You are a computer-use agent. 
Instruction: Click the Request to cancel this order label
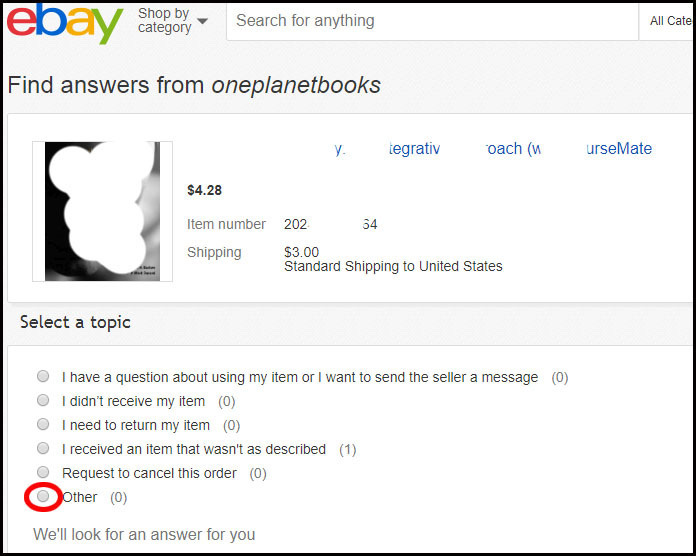pyautogui.click(x=149, y=473)
